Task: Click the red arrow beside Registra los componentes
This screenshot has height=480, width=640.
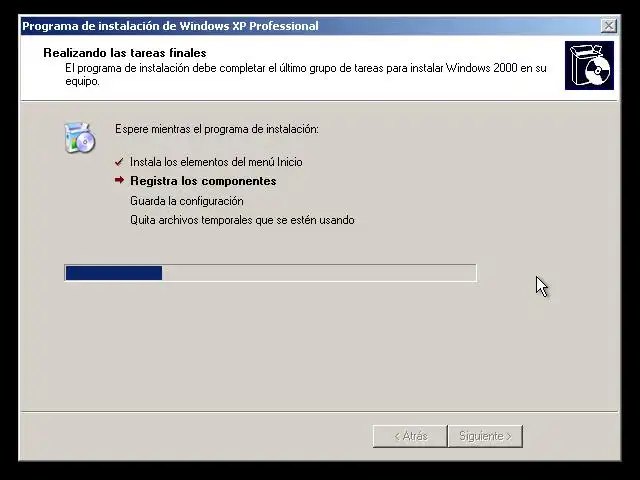Action: 119,180
